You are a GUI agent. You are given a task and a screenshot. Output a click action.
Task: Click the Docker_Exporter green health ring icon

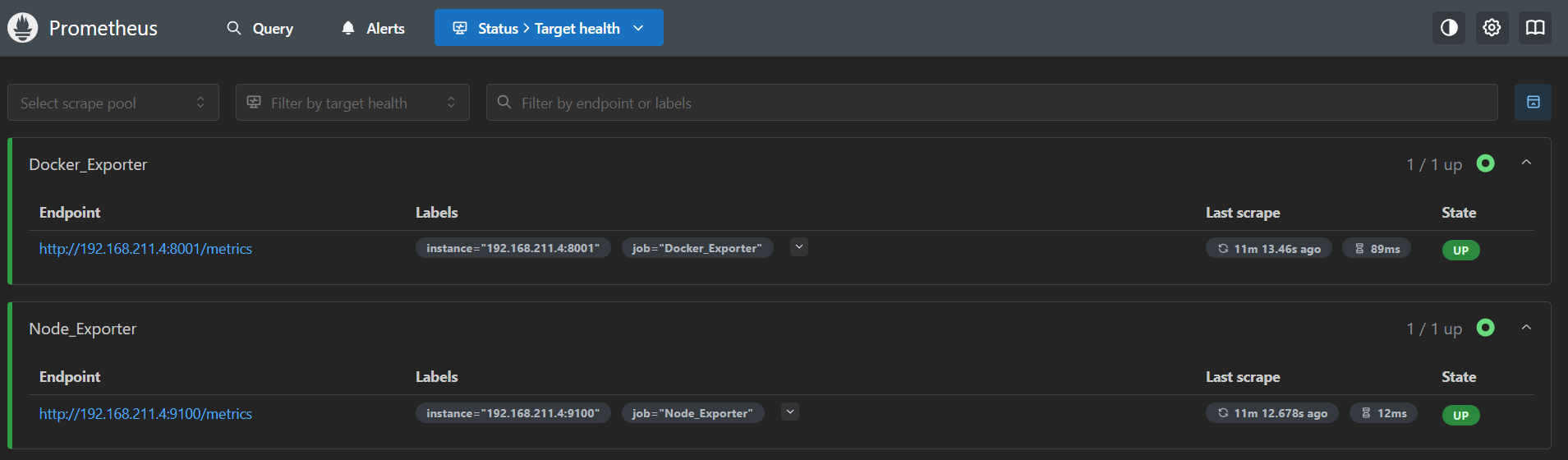pyautogui.click(x=1485, y=163)
